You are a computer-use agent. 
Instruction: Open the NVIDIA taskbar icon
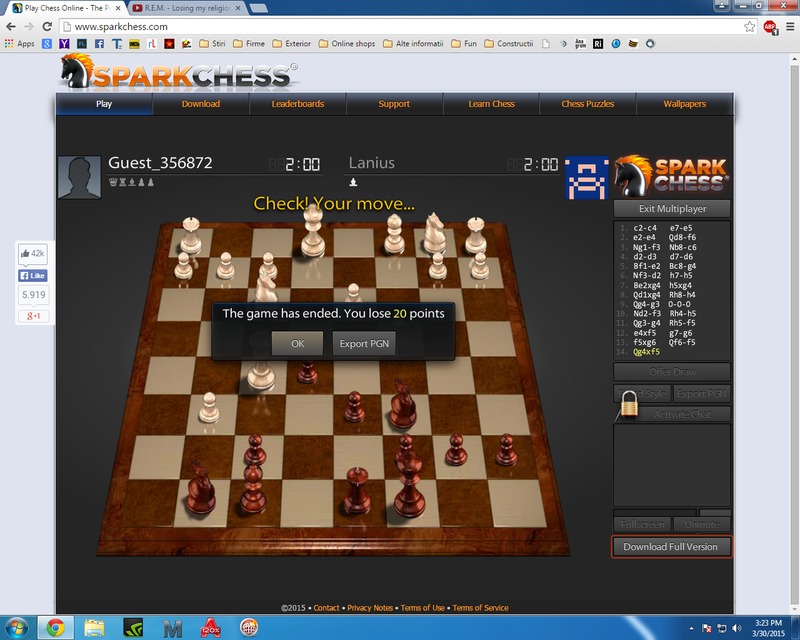coord(133,628)
